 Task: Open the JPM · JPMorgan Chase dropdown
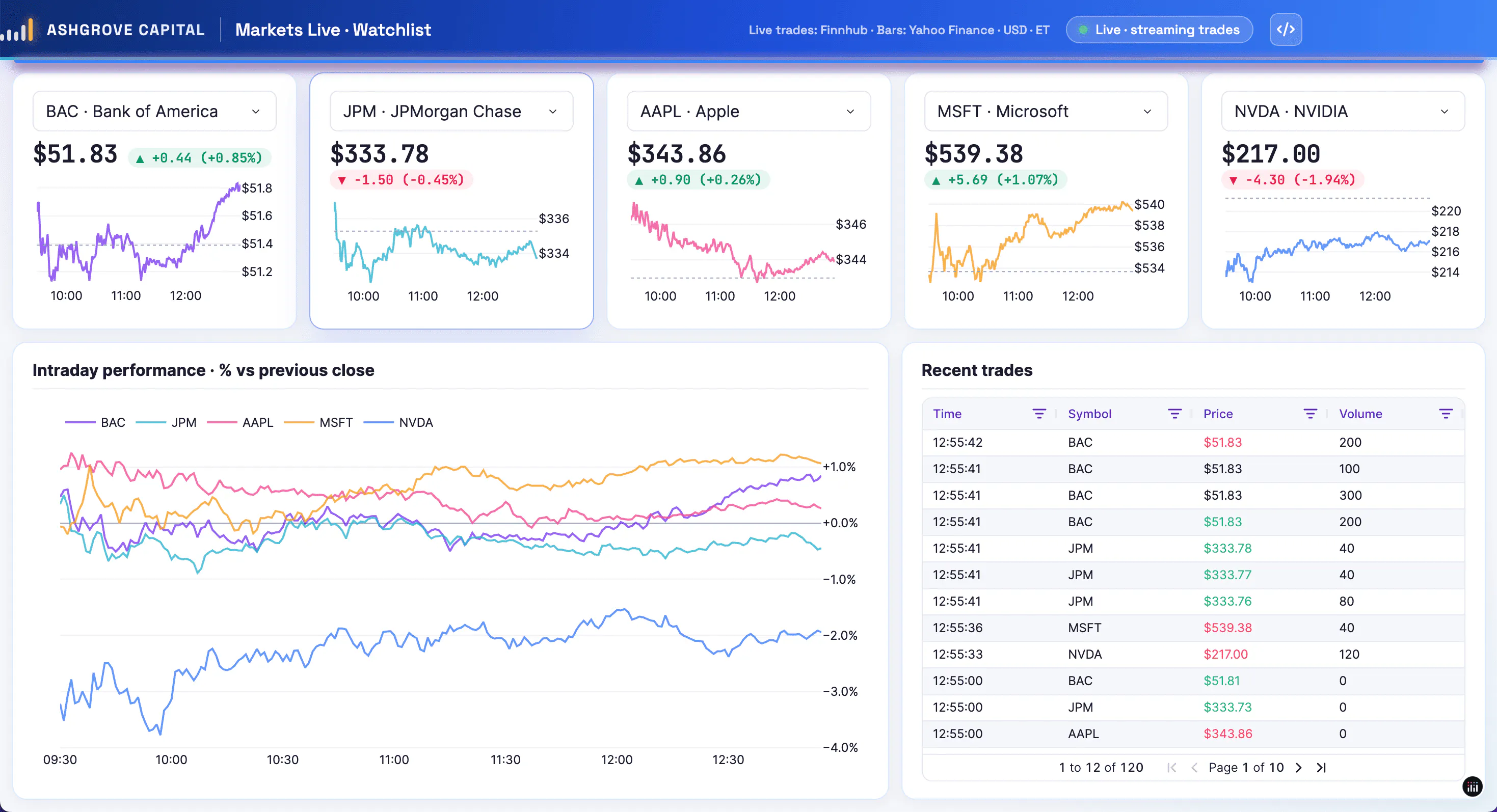(x=451, y=111)
